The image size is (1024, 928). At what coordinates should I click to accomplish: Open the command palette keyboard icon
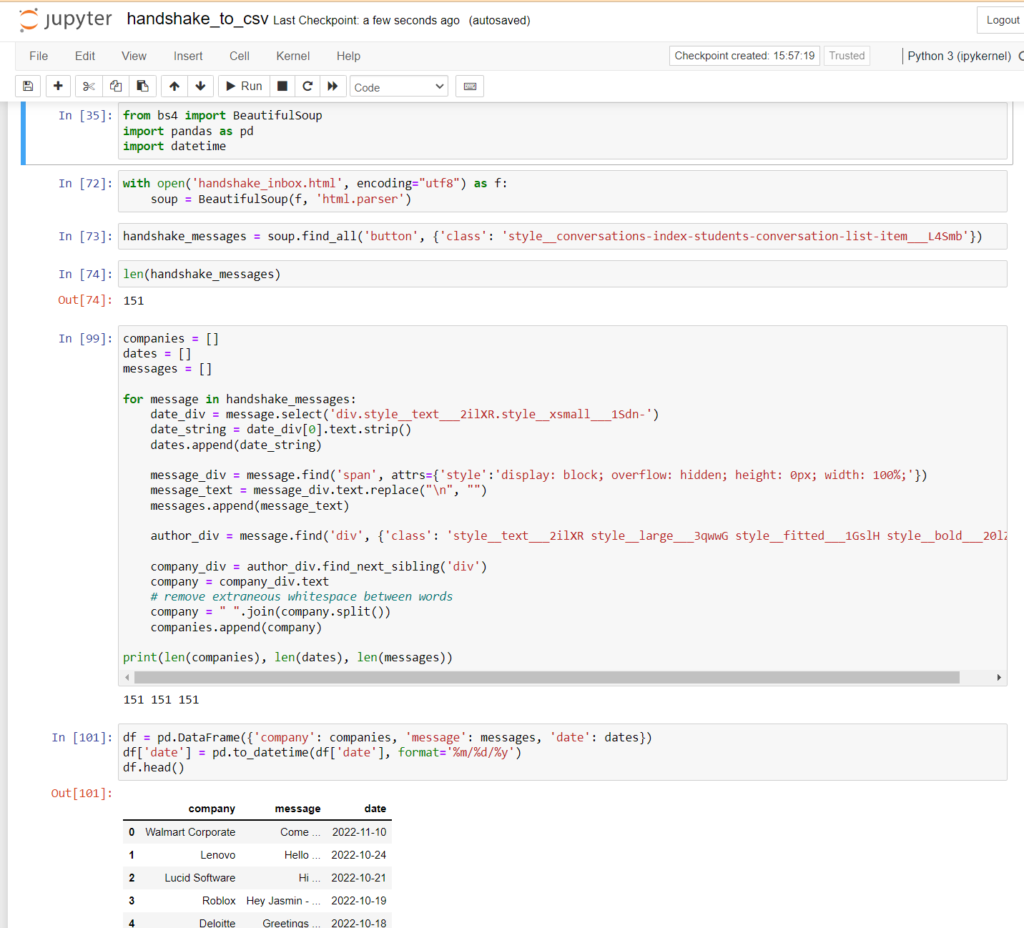pos(469,87)
